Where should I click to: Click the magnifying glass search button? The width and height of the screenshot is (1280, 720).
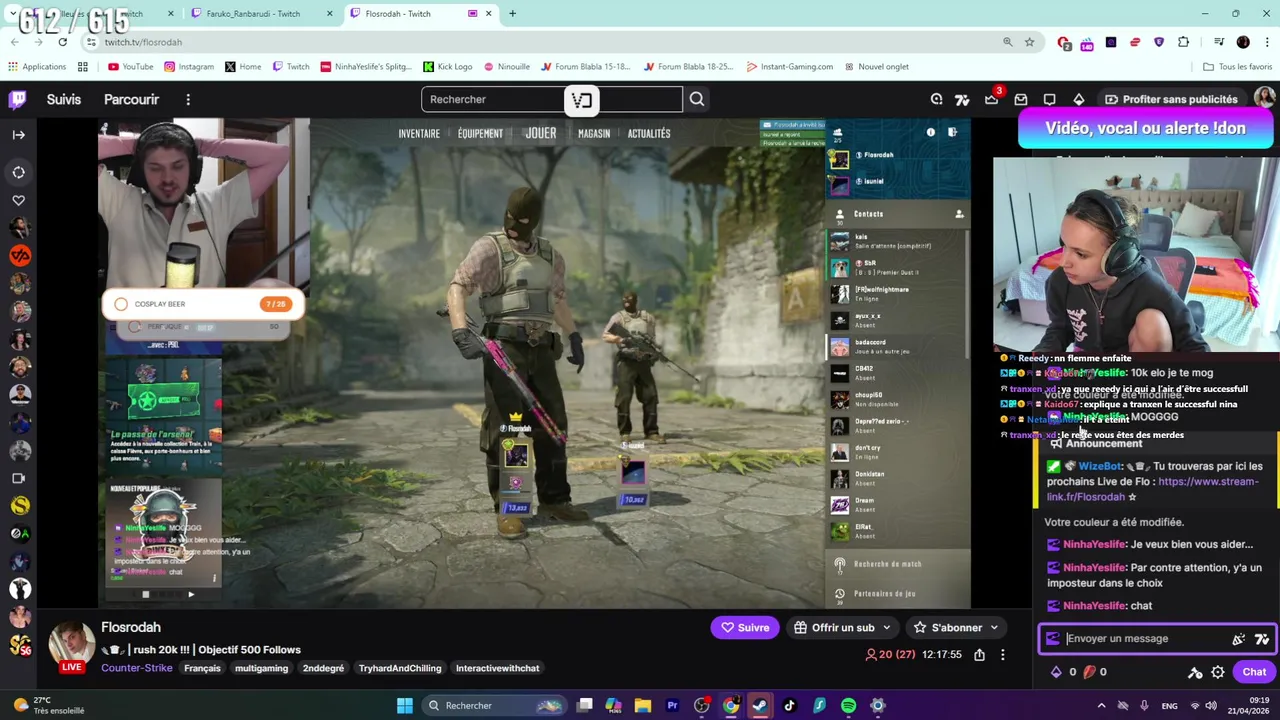[697, 99]
